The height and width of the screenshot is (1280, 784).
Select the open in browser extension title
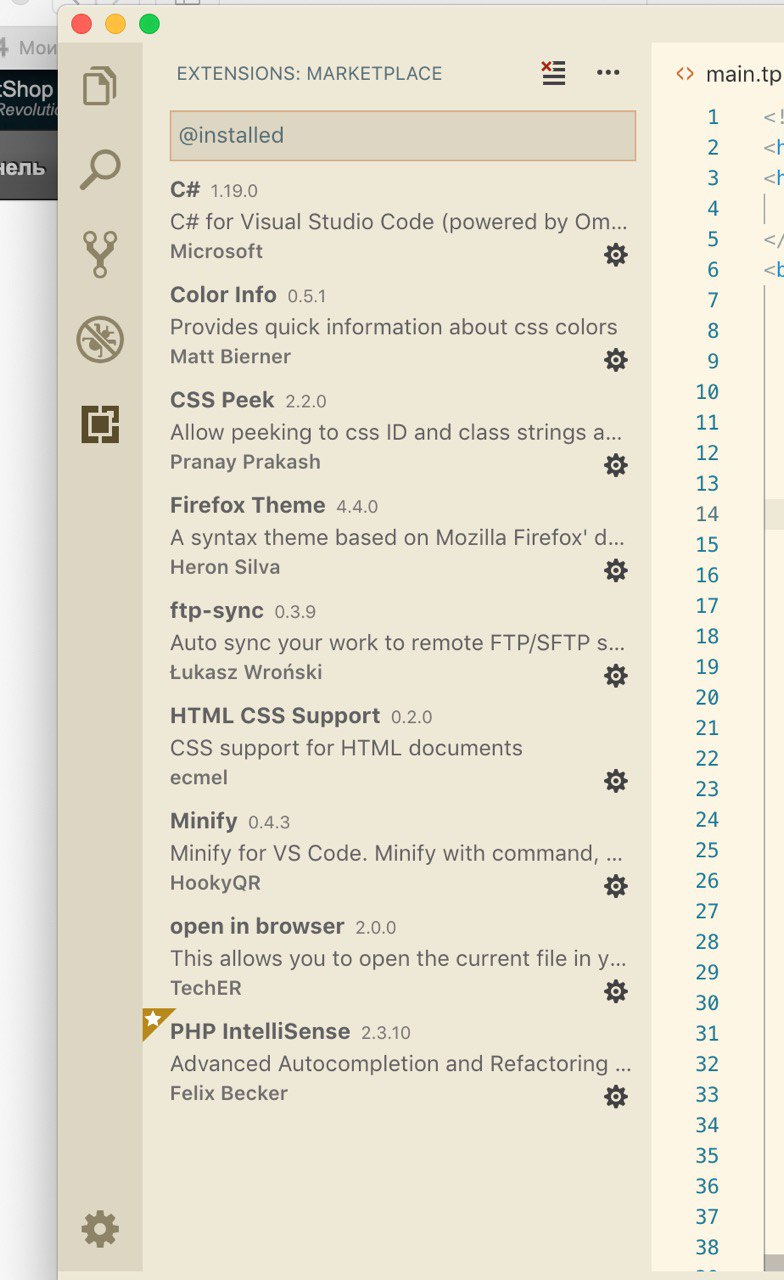click(x=257, y=926)
